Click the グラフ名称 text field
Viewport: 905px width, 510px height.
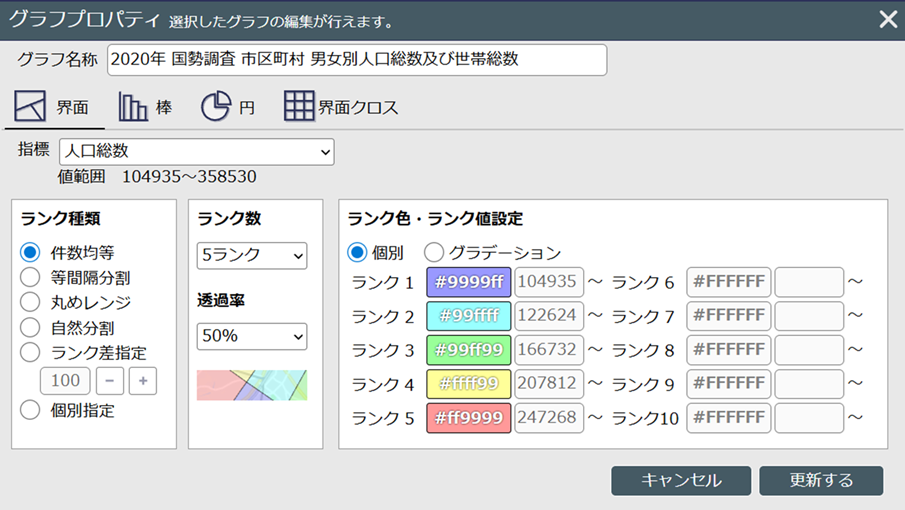(356, 59)
